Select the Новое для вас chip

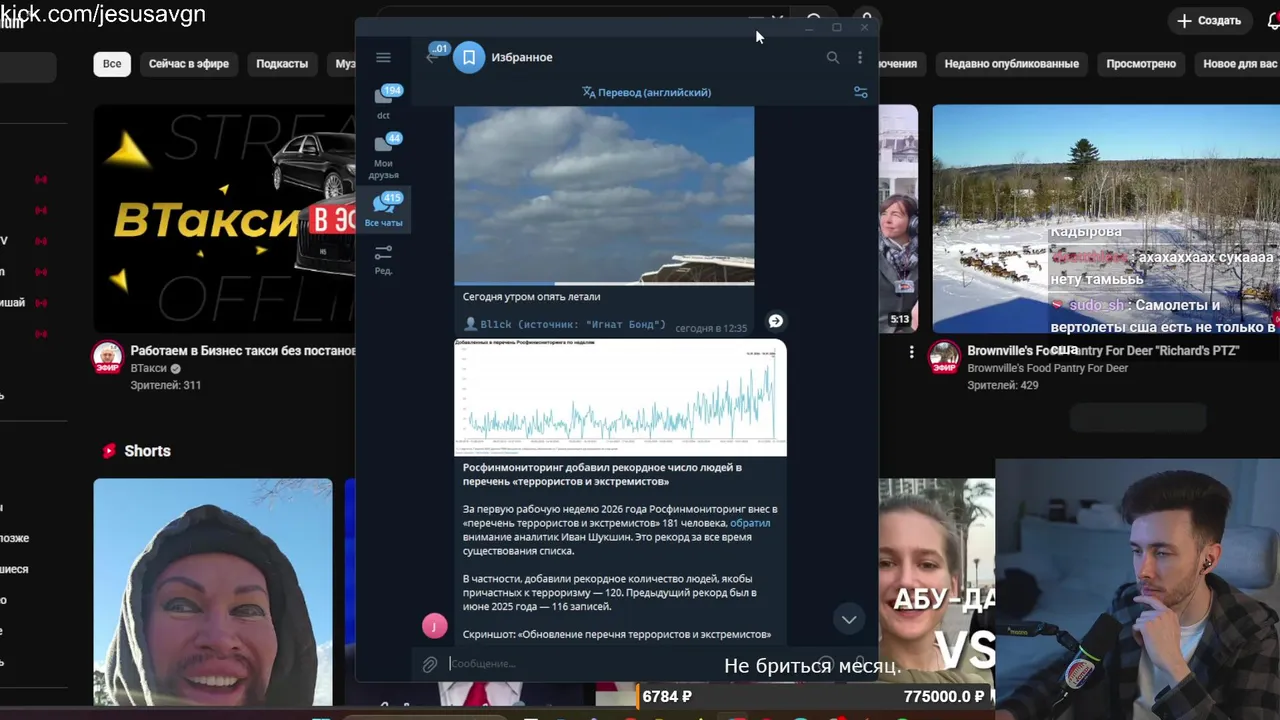[1240, 64]
